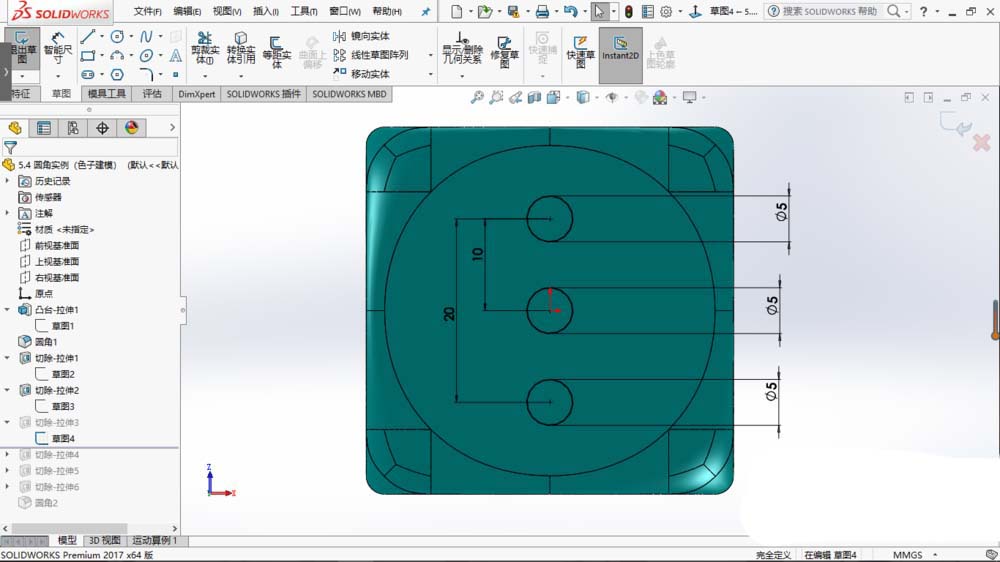Switch to the SOLIDWORKS MBD ribbon tab
The image size is (1000, 562).
[x=349, y=94]
